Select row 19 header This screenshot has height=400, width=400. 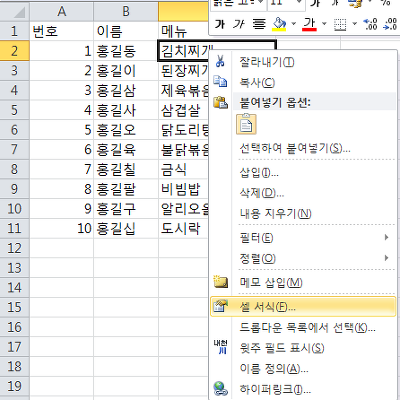[14, 386]
